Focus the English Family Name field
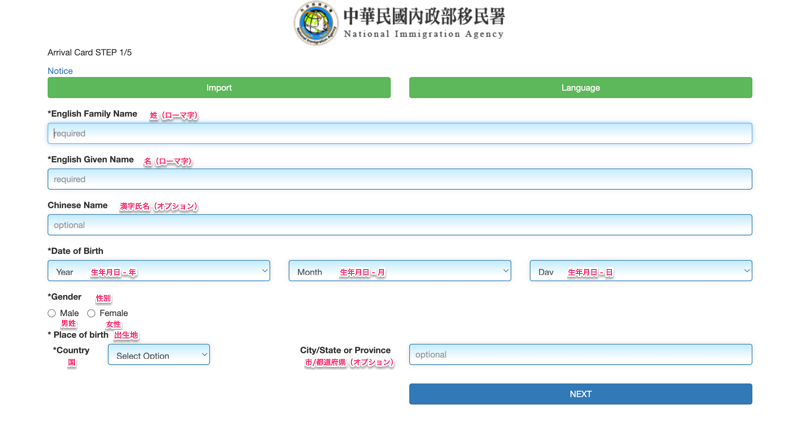Screen dimensions: 800x433 (x=399, y=134)
